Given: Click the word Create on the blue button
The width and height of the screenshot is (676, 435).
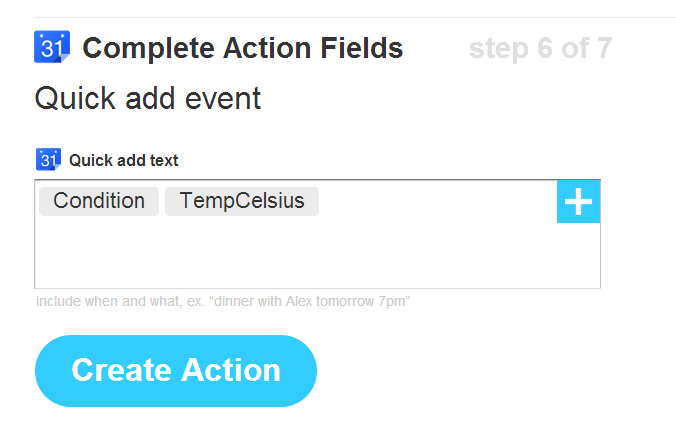Looking at the screenshot, I should point(119,370).
